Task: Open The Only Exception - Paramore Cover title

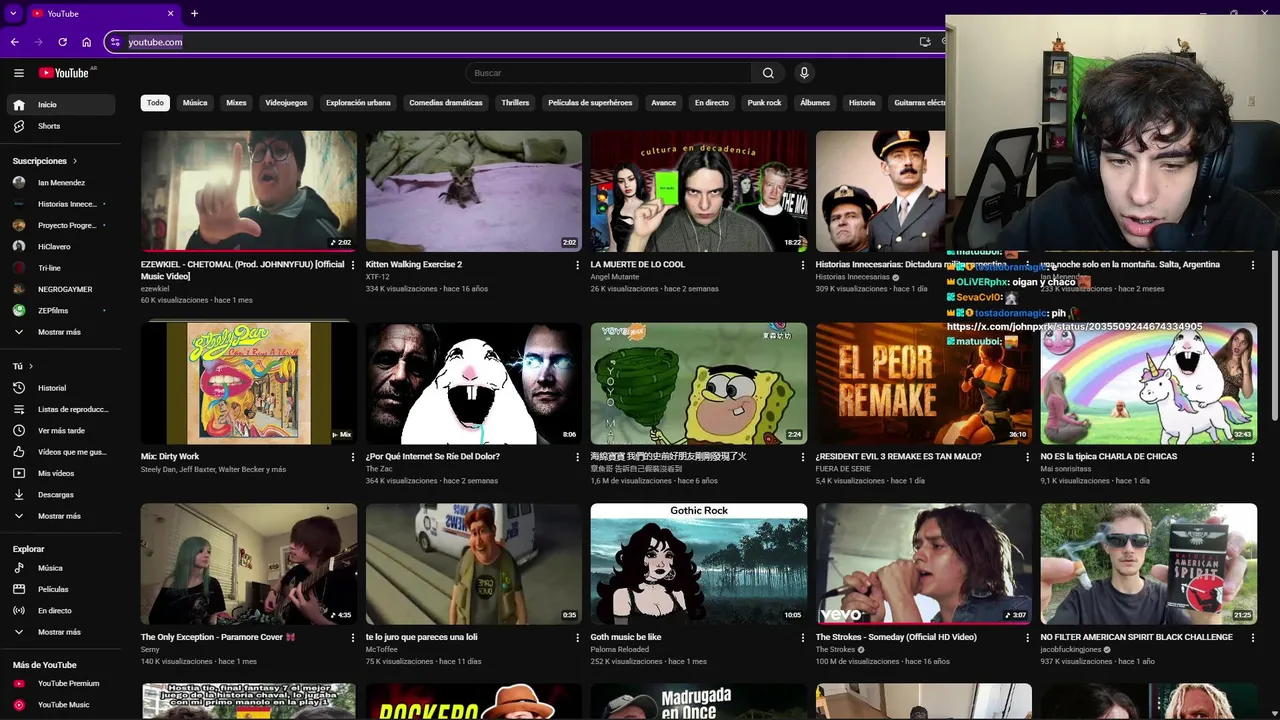Action: (218, 637)
